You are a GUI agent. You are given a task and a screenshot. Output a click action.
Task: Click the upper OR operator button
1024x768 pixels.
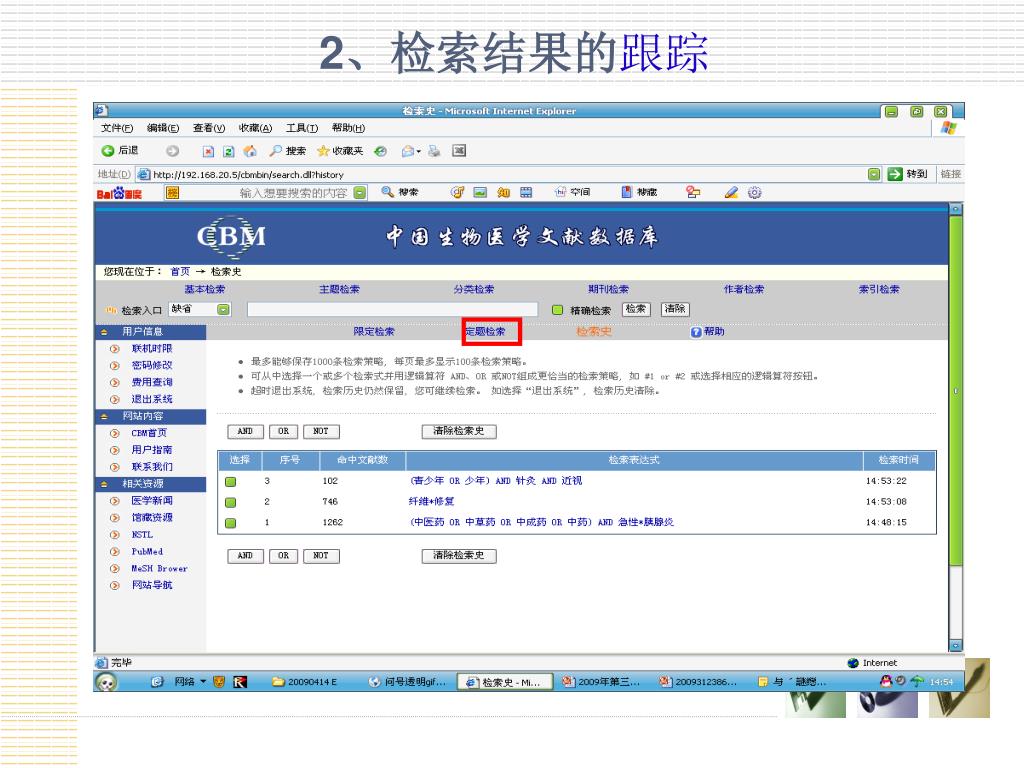283,432
